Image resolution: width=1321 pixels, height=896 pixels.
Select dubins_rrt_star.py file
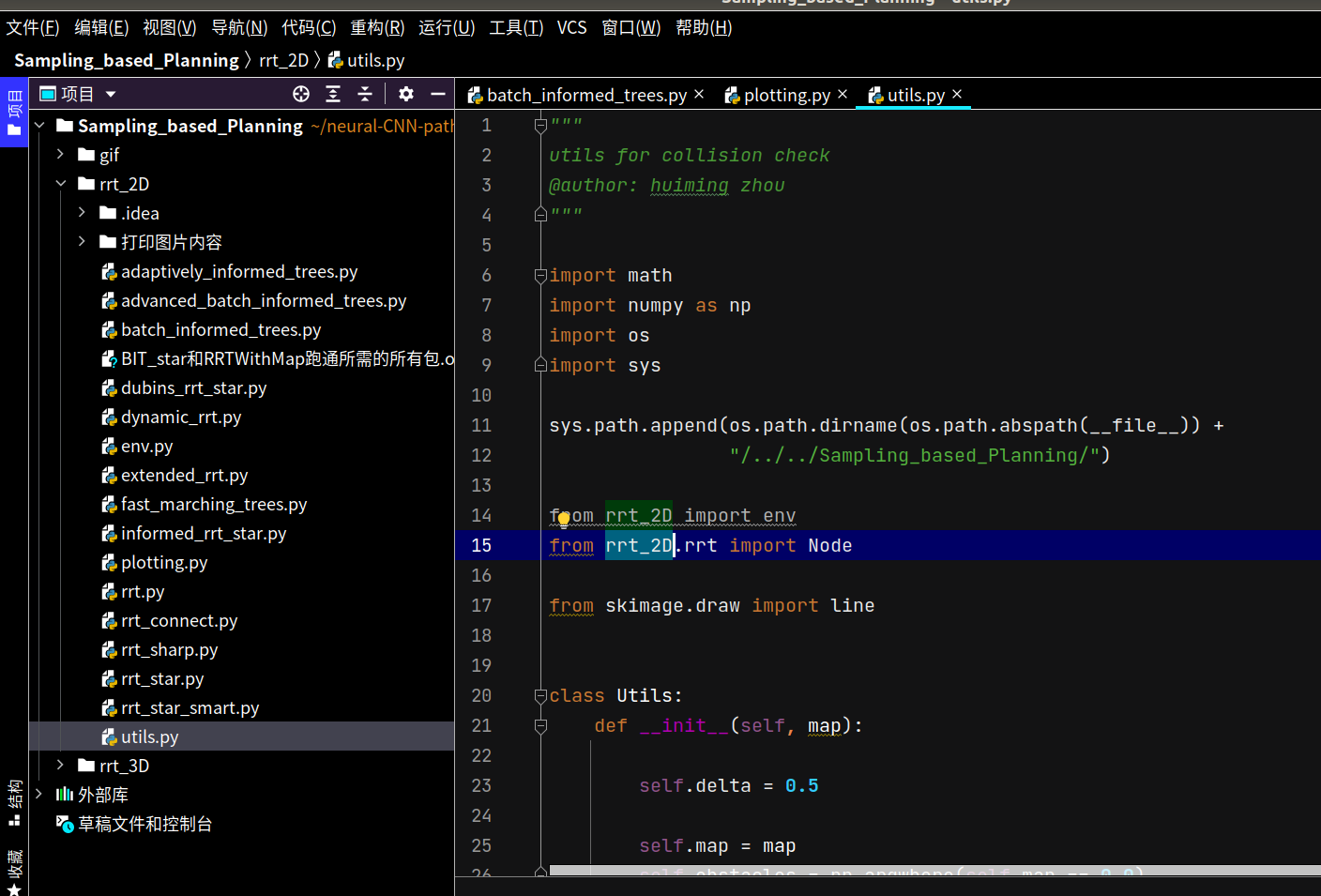tap(184, 387)
